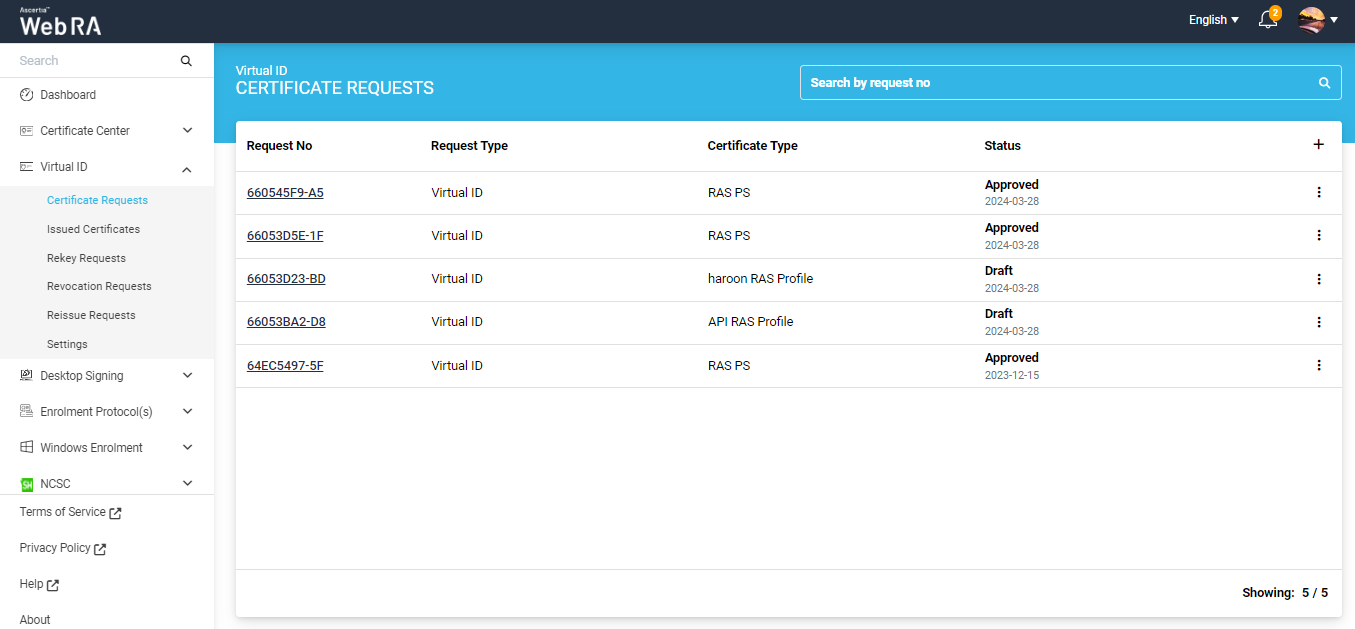Expand the Windows Enrolment section
The width and height of the screenshot is (1355, 629).
187,448
